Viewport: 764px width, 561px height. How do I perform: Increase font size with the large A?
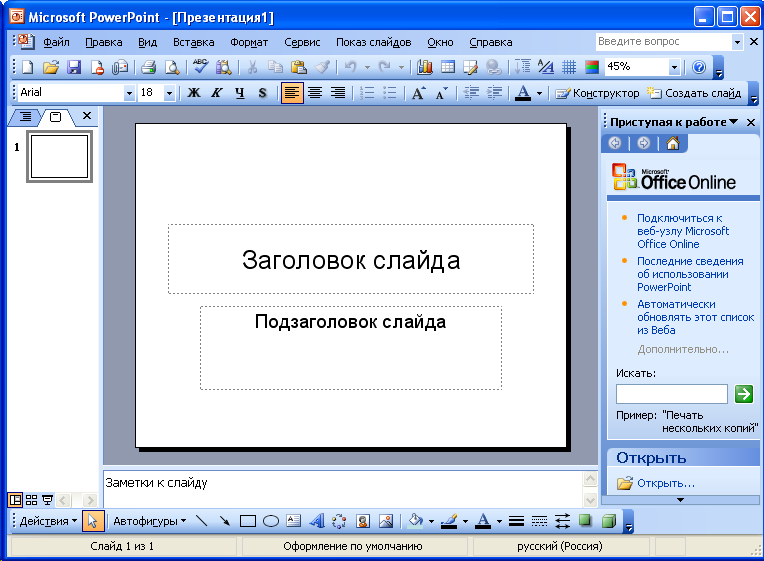pos(419,93)
